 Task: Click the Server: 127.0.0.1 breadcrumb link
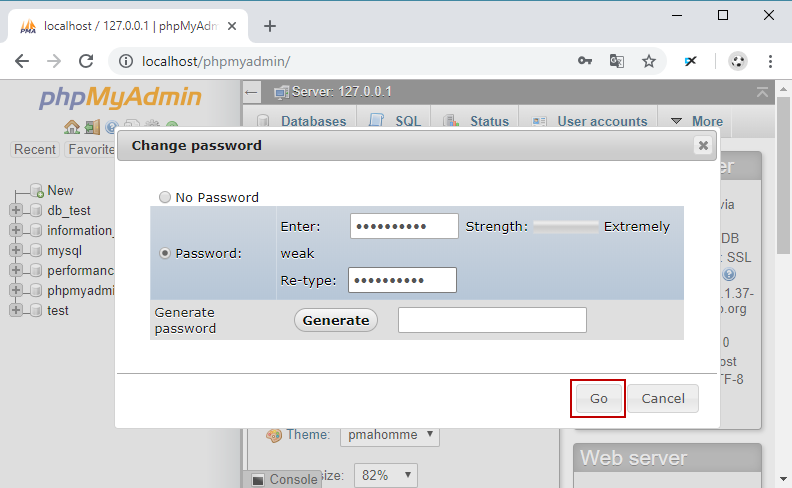pos(341,92)
